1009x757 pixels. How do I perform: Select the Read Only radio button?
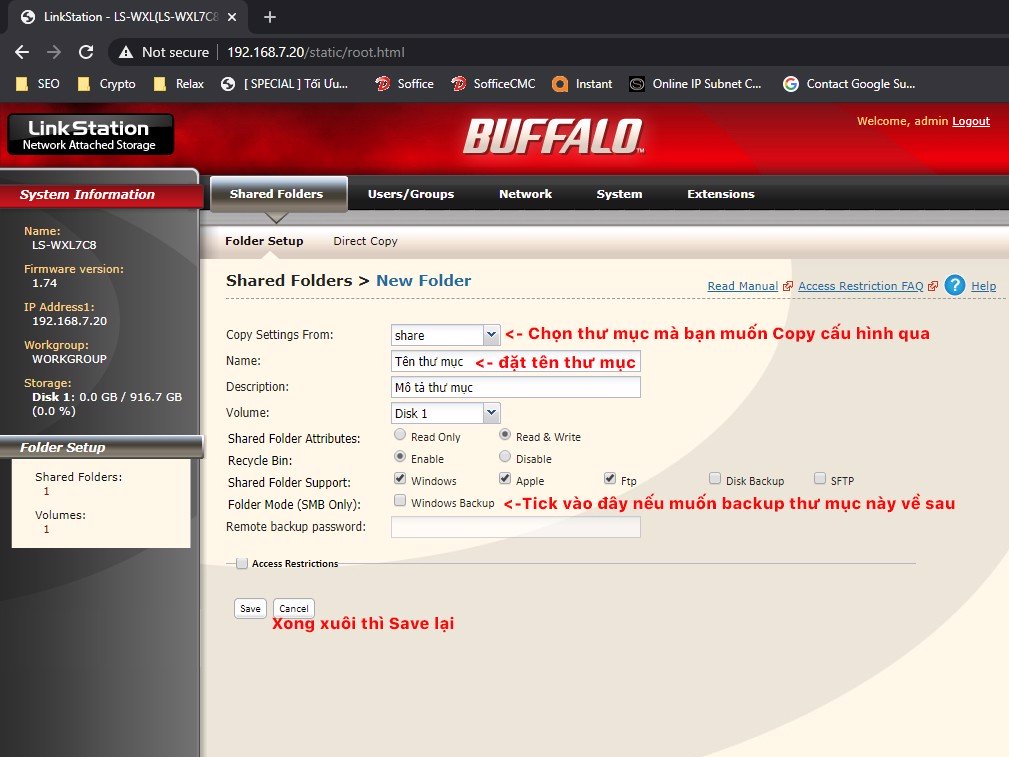pyautogui.click(x=400, y=435)
